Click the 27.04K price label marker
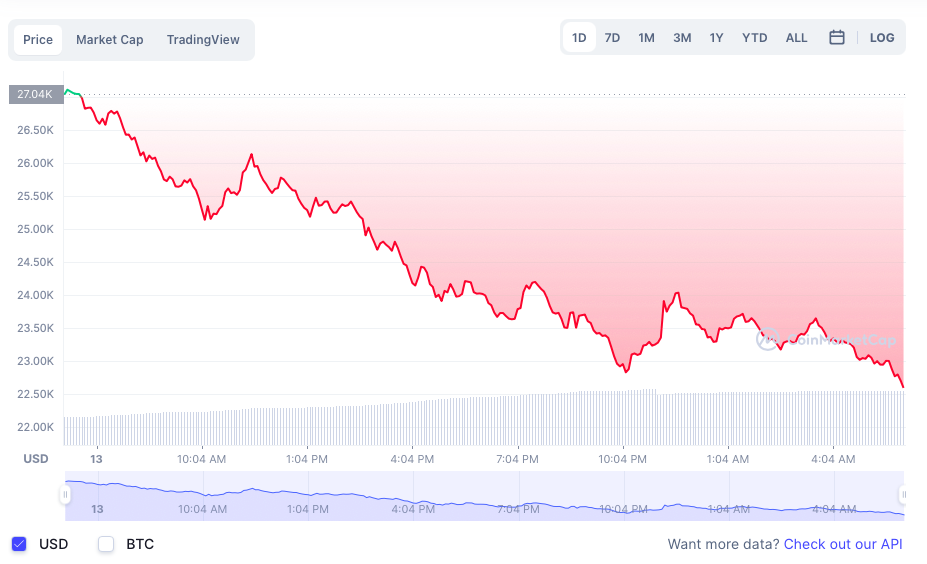The height and width of the screenshot is (564, 927). (35, 94)
